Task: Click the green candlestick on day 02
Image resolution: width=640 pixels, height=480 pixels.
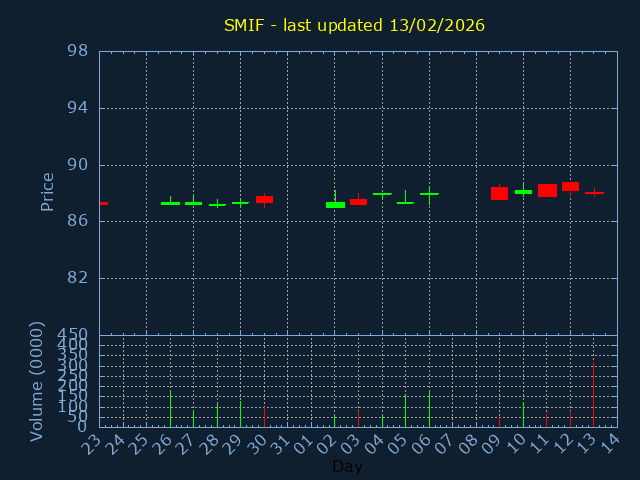Action: (335, 204)
